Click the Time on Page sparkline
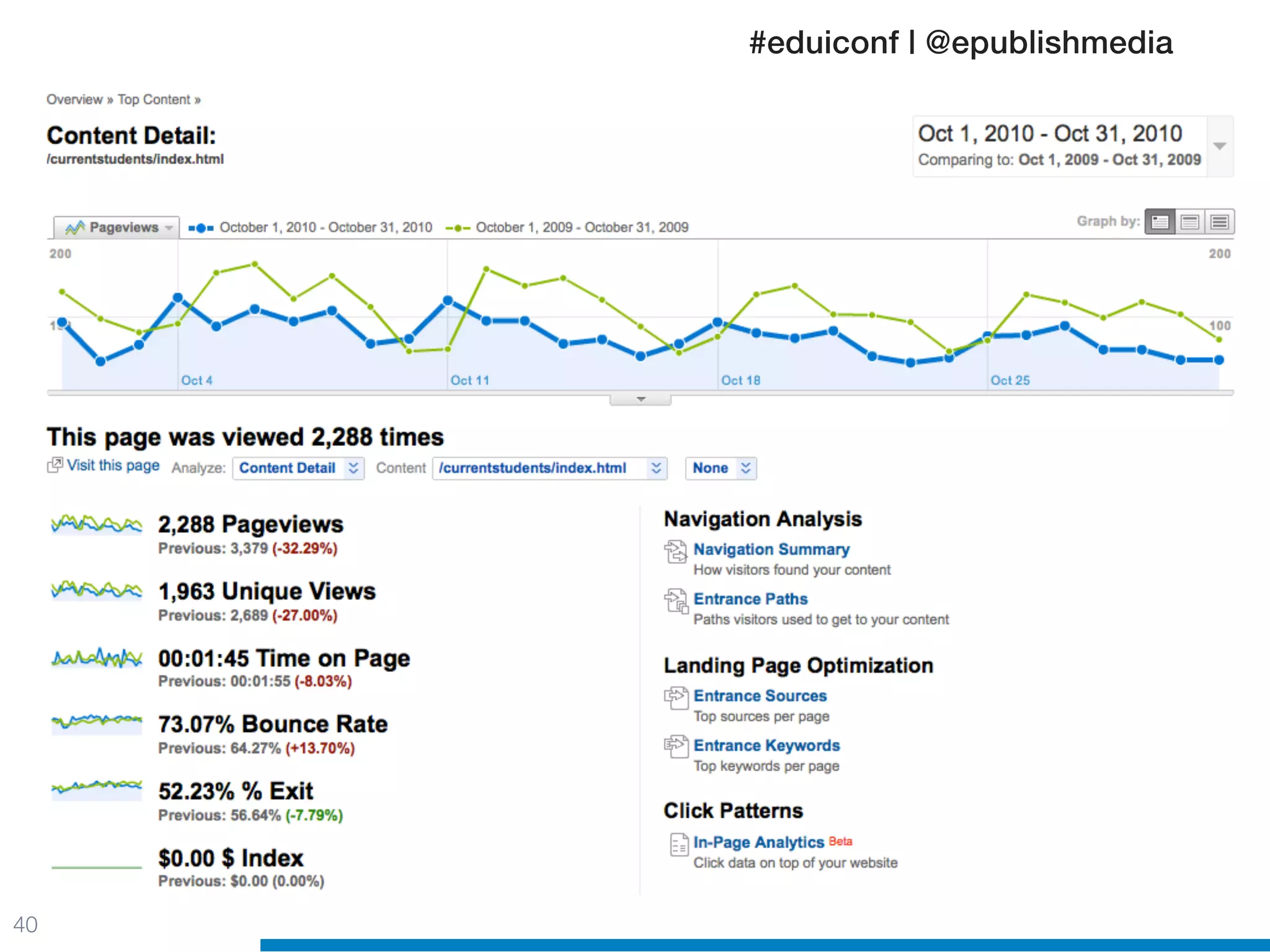The image size is (1270, 952). 97,657
